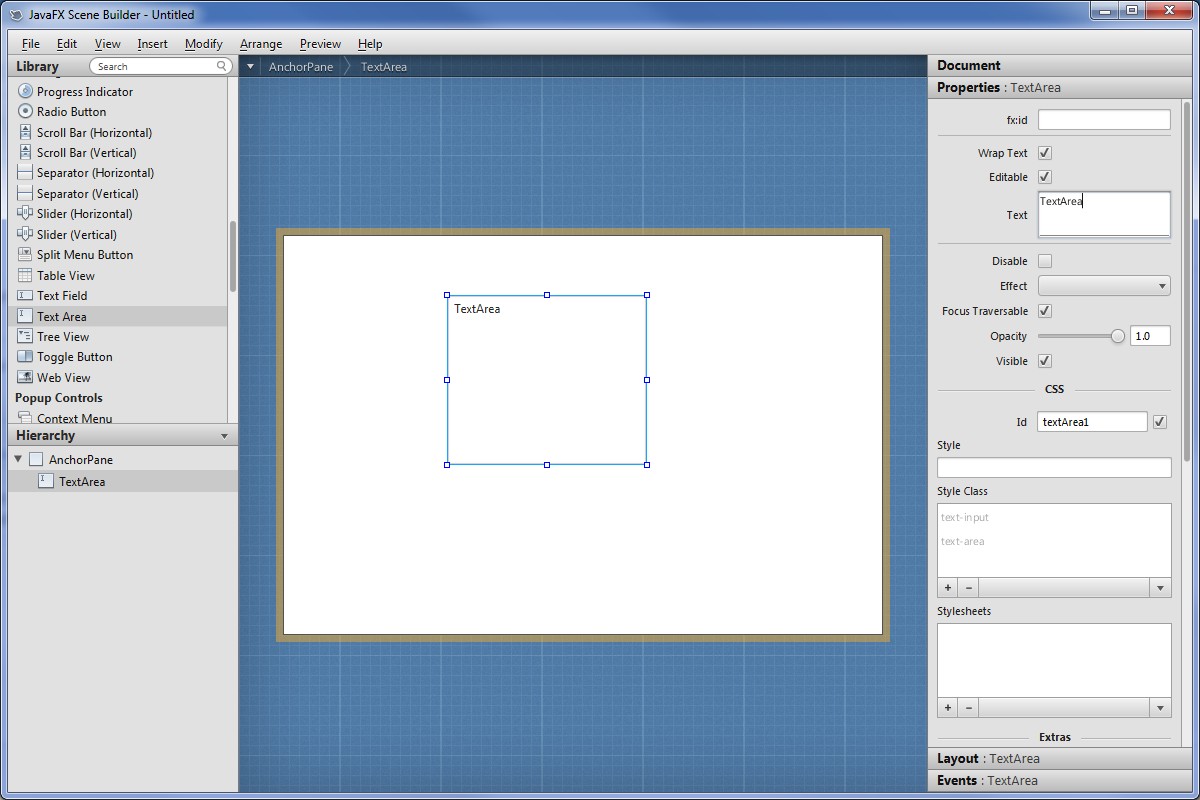Select the Radio Button library icon
Screen dimensions: 1200x800
(x=26, y=111)
